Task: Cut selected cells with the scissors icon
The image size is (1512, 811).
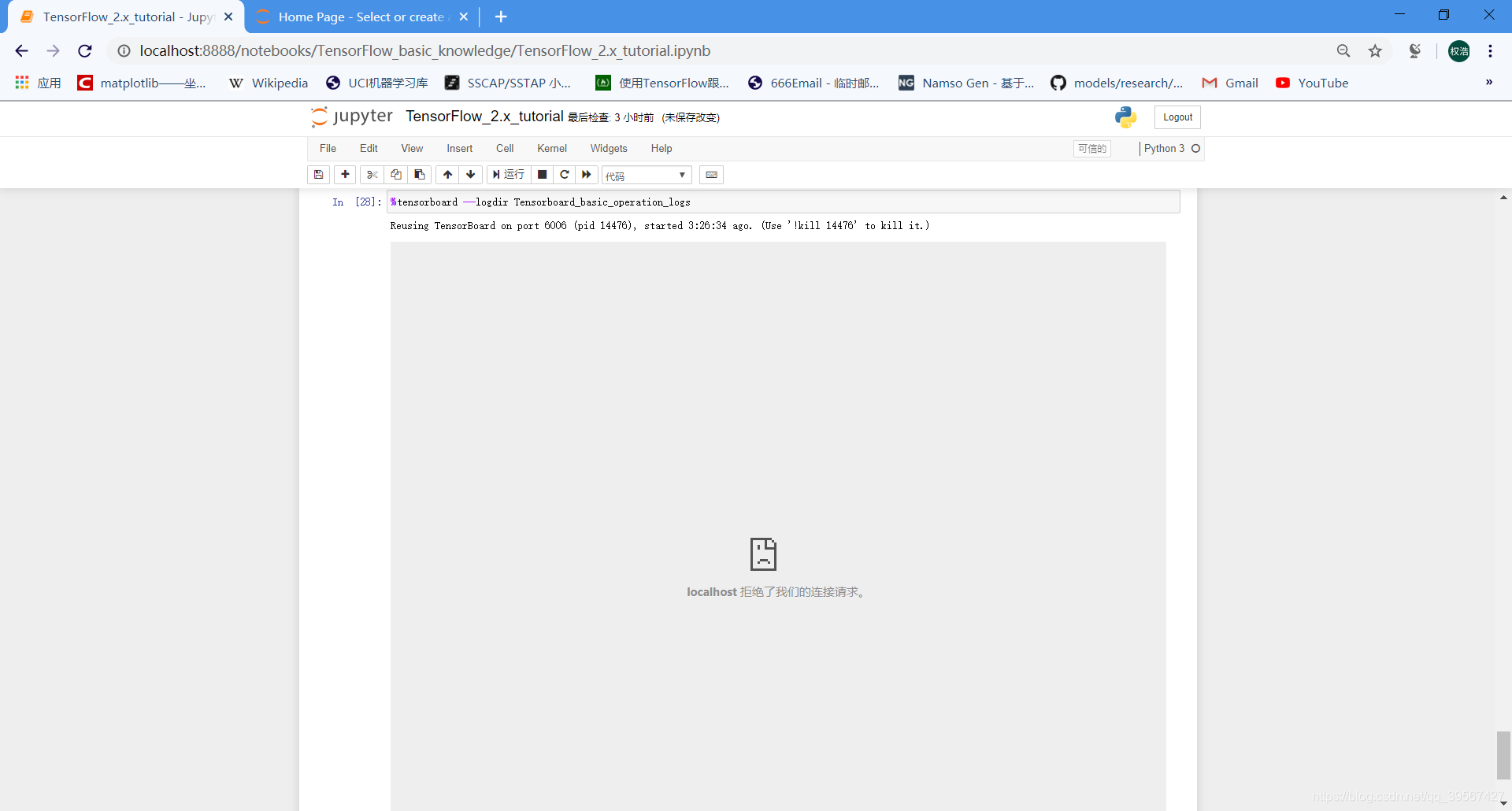Action: pyautogui.click(x=372, y=175)
